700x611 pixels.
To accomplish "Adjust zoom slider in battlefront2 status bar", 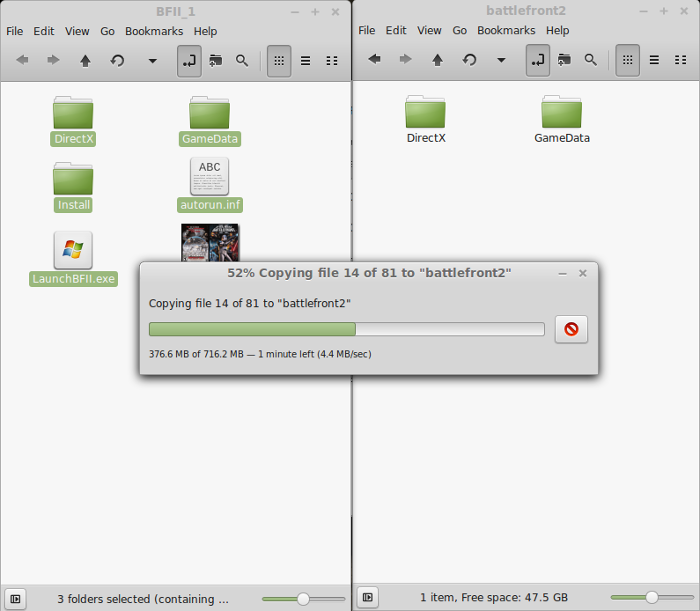I will pyautogui.click(x=652, y=597).
